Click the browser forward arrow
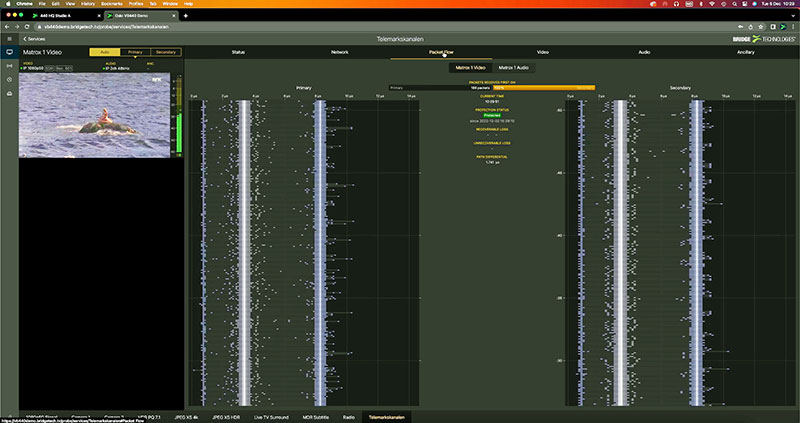The height and width of the screenshot is (423, 800). pos(17,27)
